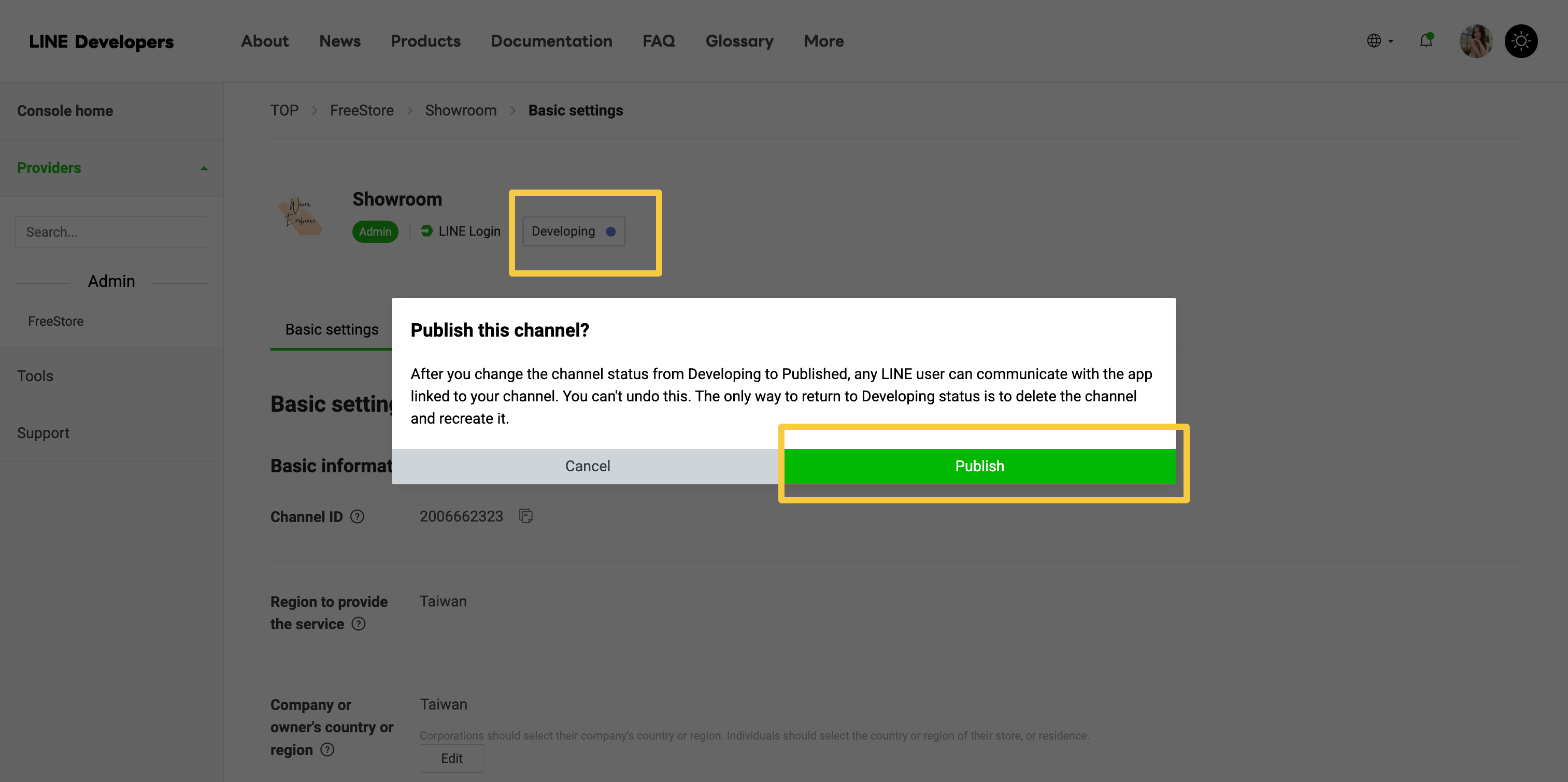Click the Basic settings breadcrumb text

tap(575, 110)
